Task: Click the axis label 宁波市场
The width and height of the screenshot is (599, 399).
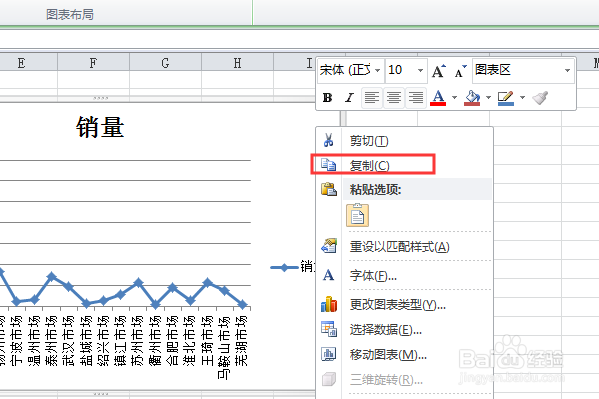Action: pyautogui.click(x=17, y=341)
